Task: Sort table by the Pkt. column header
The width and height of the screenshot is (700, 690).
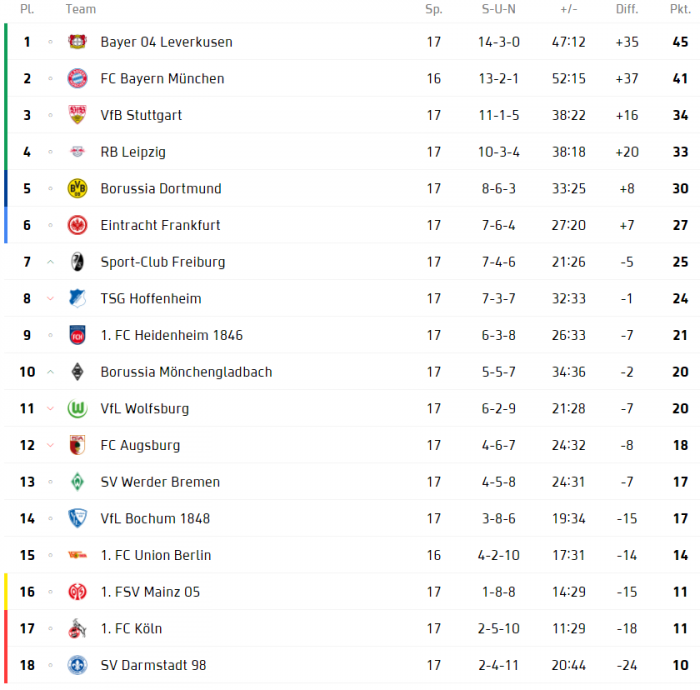Action: pos(680,9)
